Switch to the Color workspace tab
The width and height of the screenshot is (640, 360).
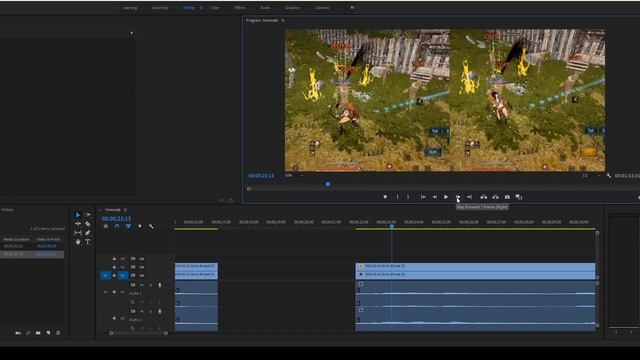(x=214, y=8)
